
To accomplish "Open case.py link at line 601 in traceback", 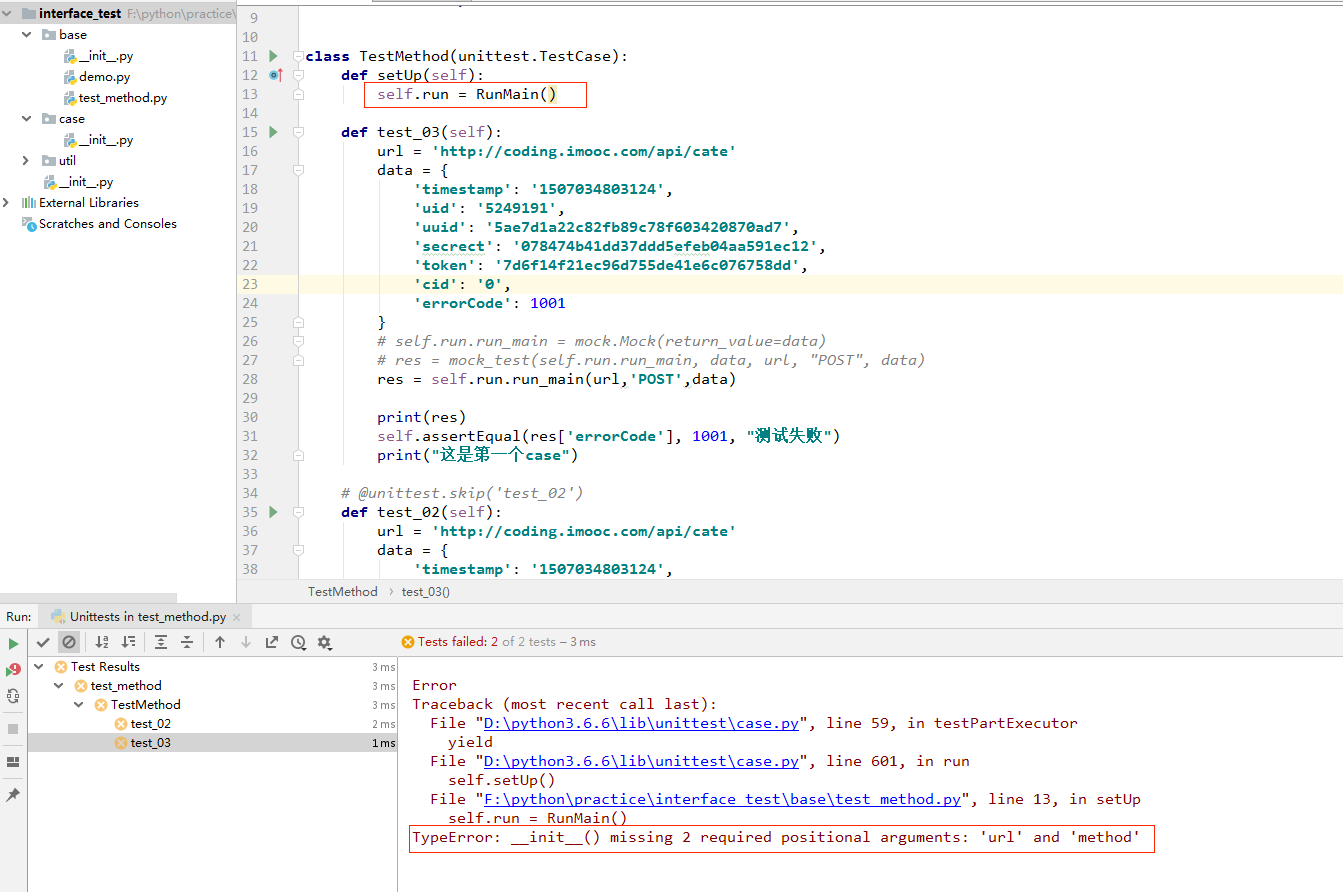I will 641,761.
